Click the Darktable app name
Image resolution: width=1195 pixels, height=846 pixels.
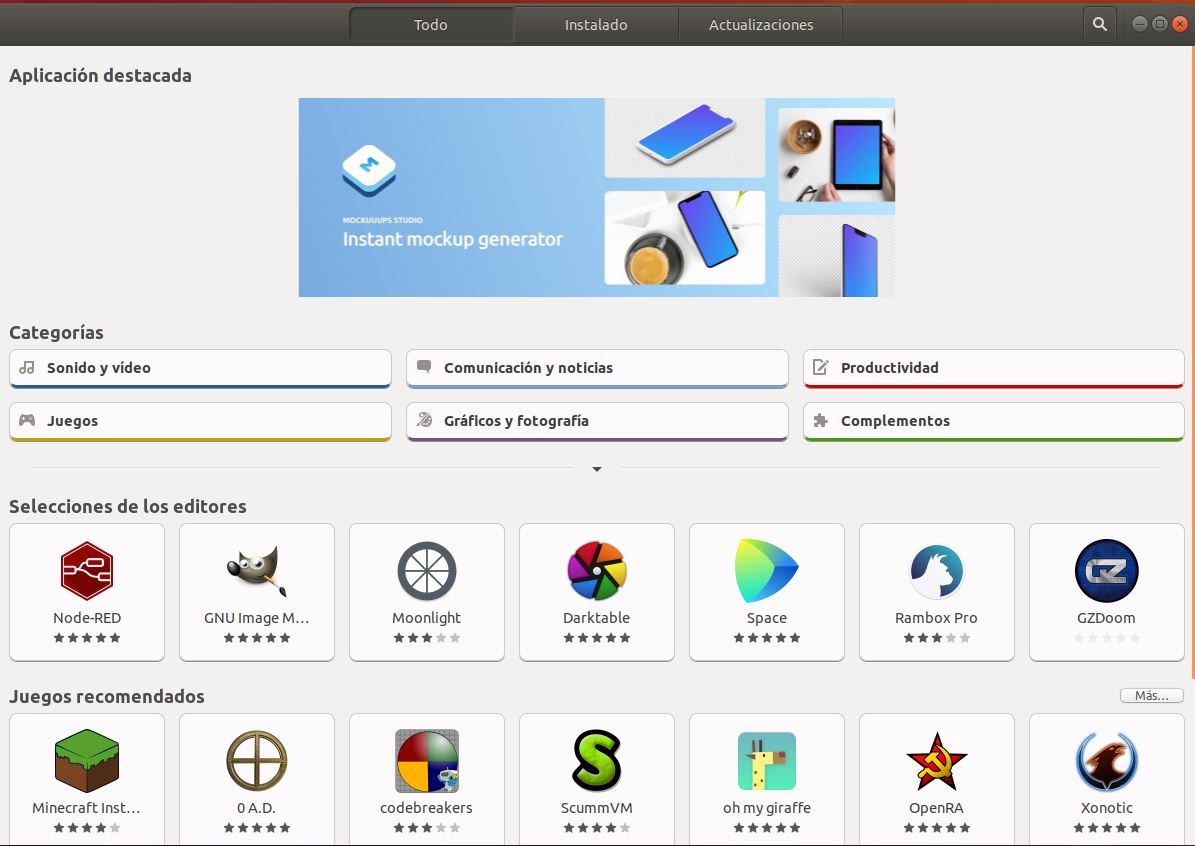click(x=597, y=618)
